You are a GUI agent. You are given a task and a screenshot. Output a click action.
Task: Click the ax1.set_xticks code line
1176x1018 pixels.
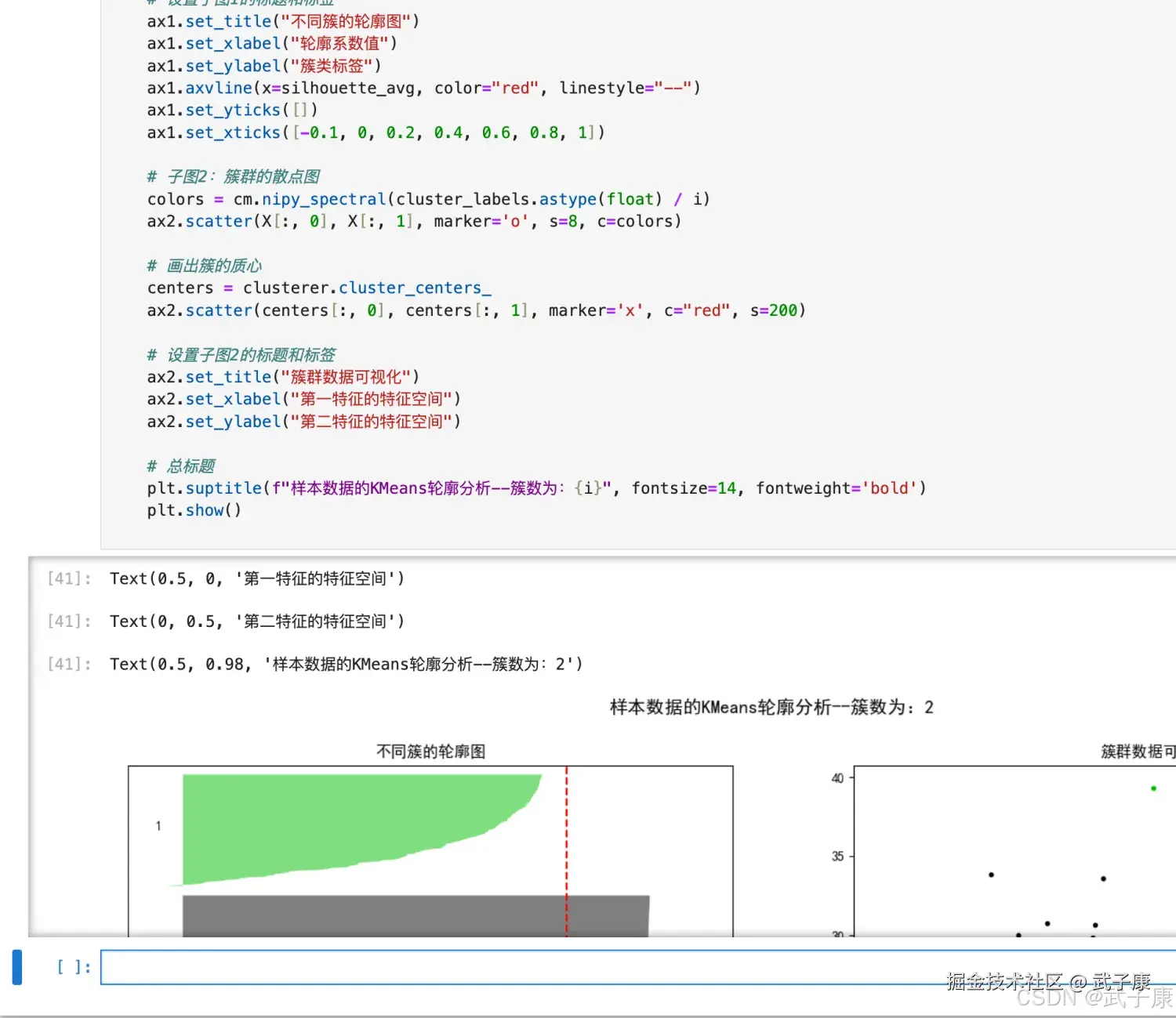376,132
